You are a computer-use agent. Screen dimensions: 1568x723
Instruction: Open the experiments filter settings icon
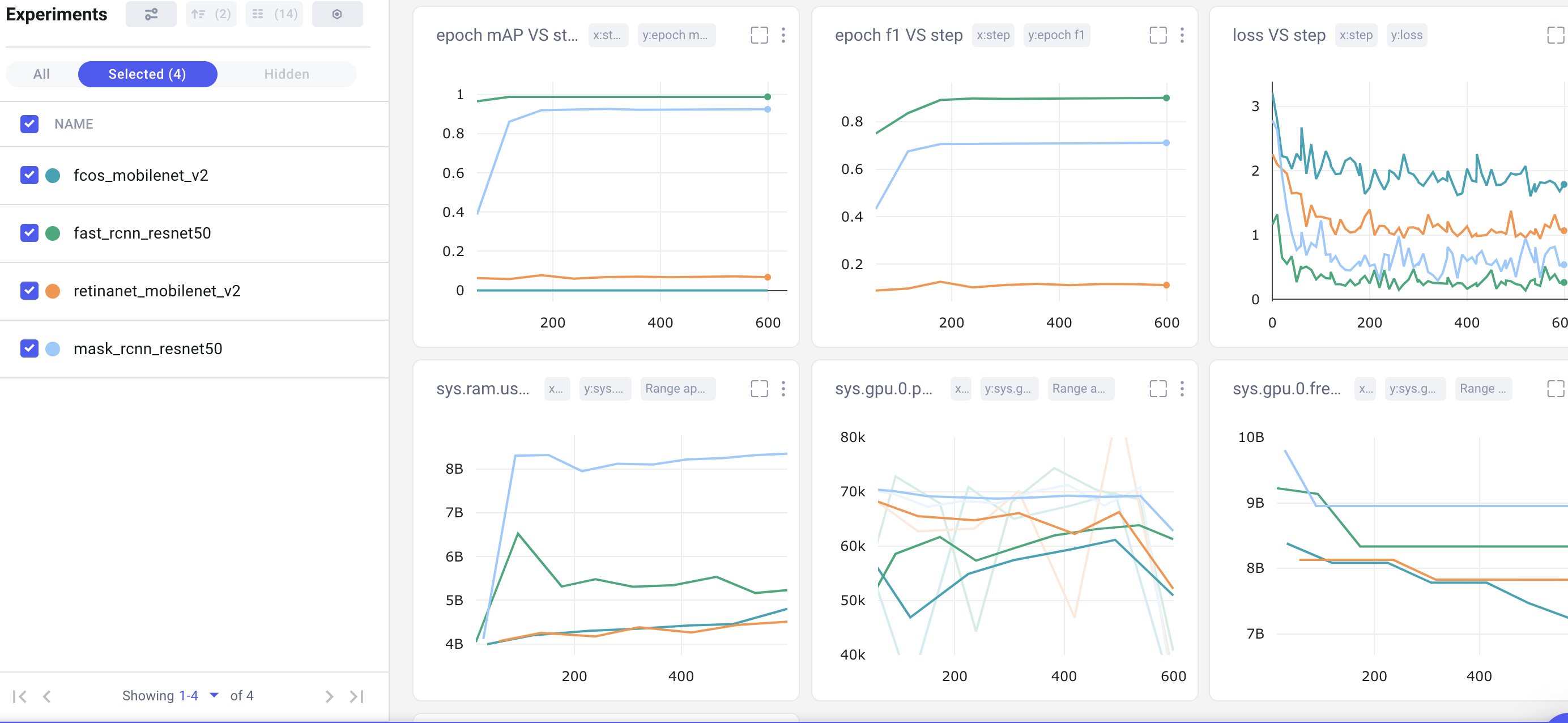pos(151,14)
